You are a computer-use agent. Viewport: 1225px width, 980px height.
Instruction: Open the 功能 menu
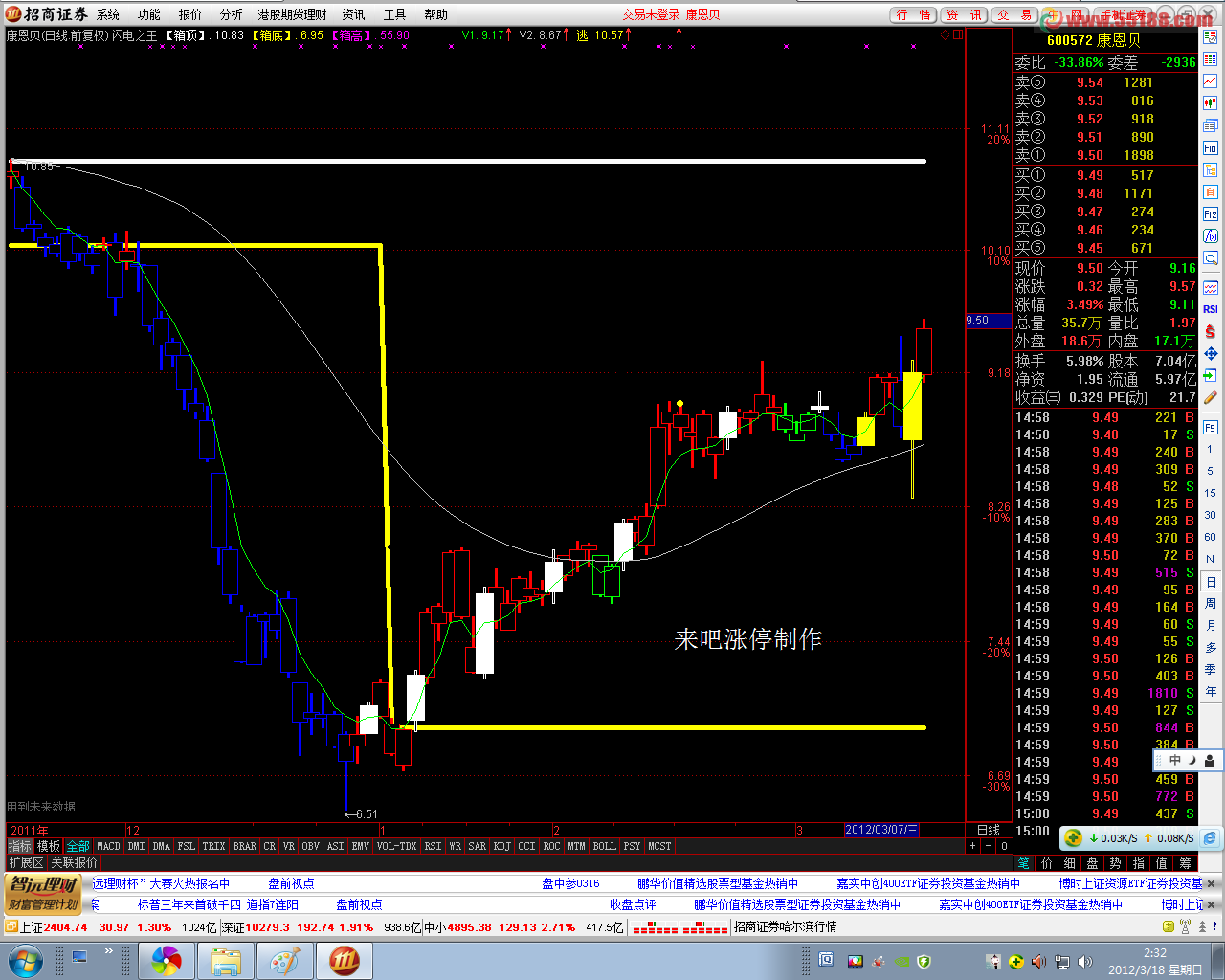149,14
